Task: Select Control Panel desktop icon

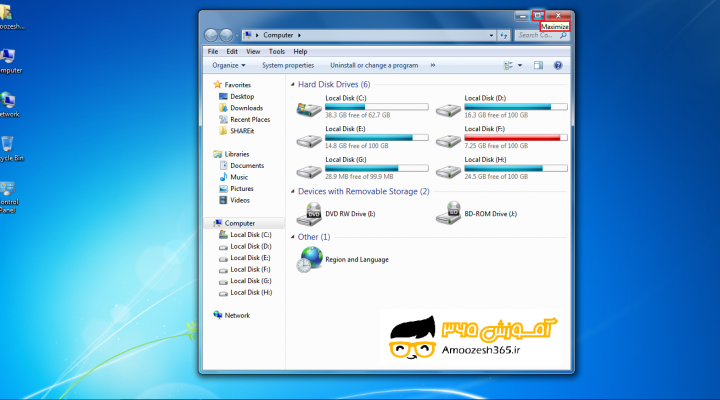Action: tap(8, 197)
